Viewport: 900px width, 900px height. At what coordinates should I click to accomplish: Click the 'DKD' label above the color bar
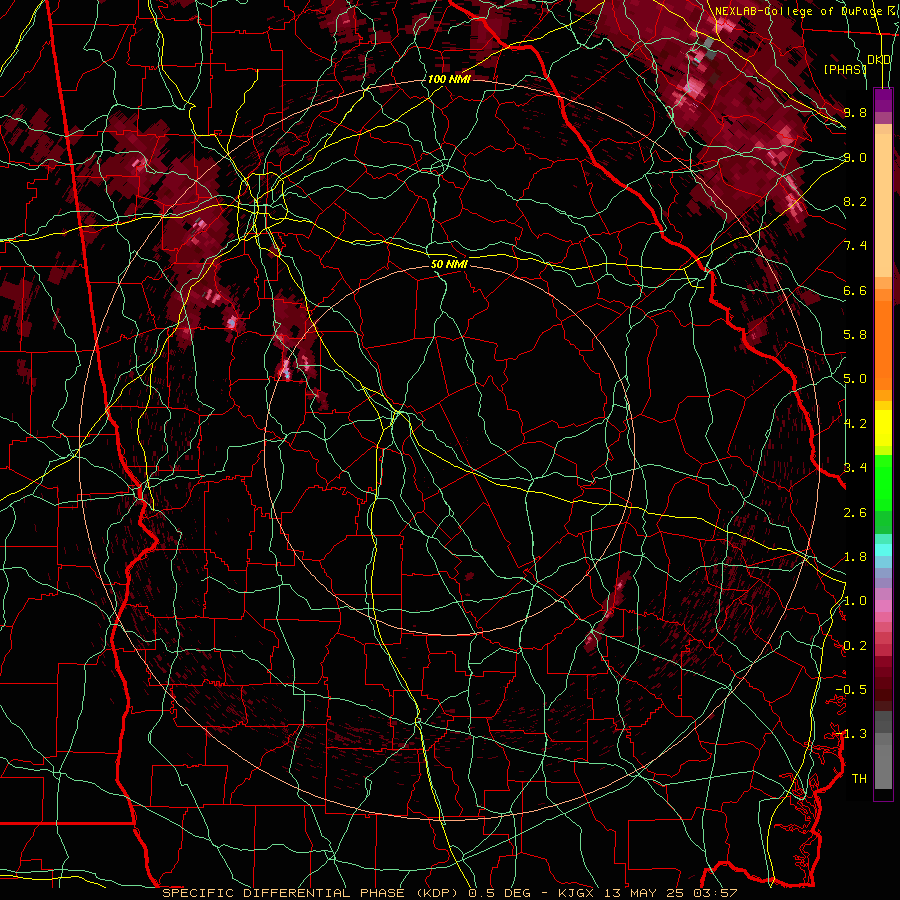point(879,59)
